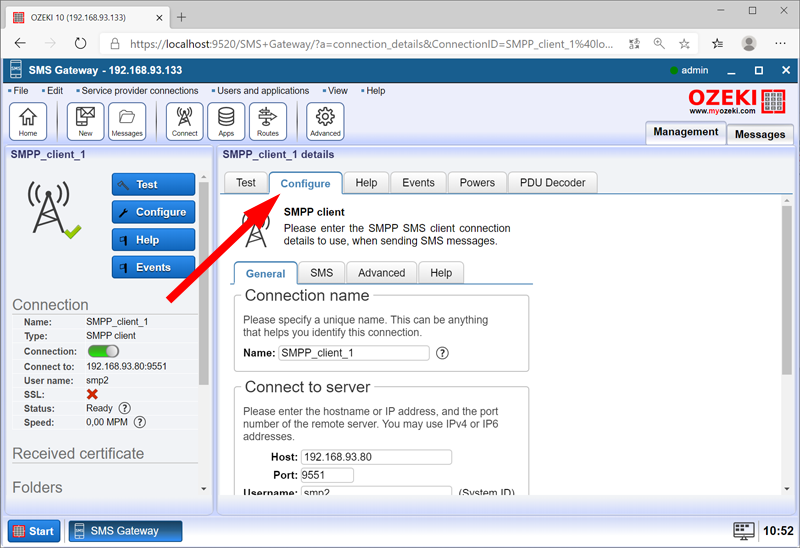The width and height of the screenshot is (800, 548).
Task: Click the site lock icon in address bar
Action: 115,44
